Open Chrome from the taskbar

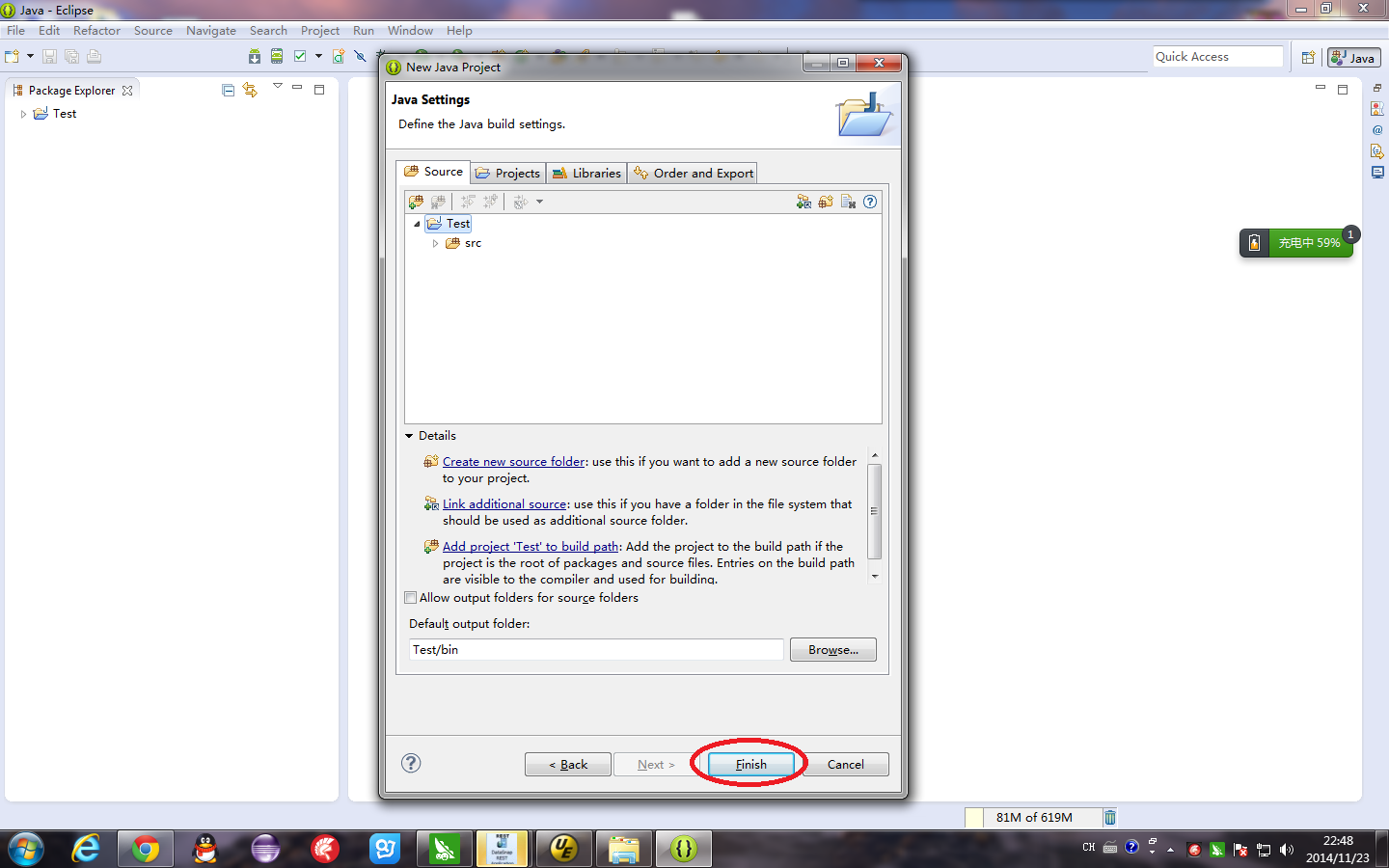point(146,849)
